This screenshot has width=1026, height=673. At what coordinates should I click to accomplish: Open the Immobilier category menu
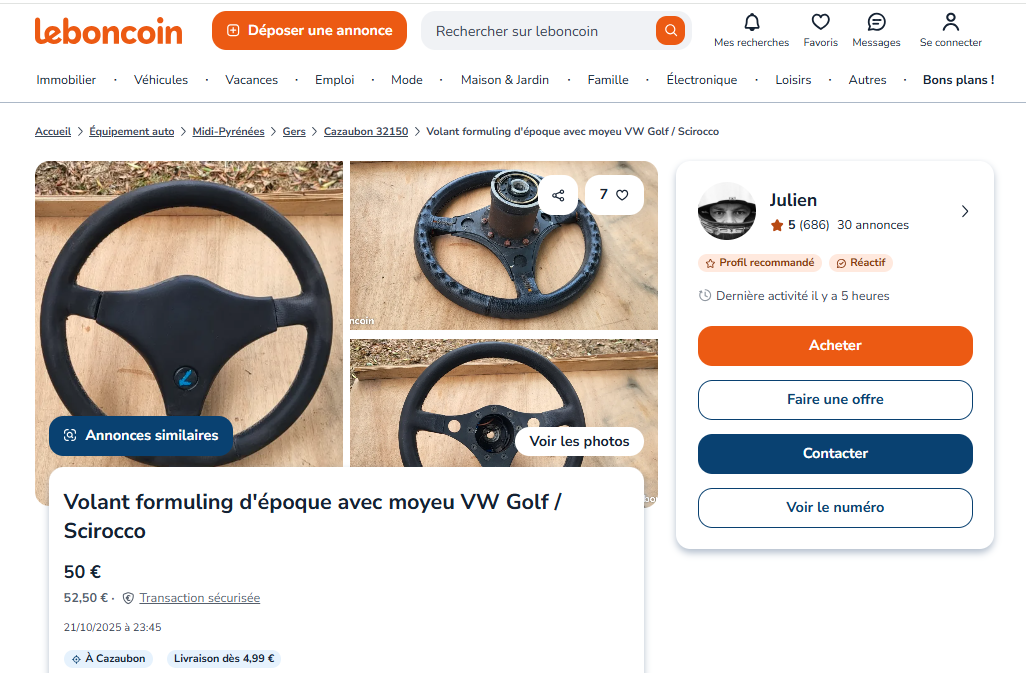pyautogui.click(x=66, y=80)
